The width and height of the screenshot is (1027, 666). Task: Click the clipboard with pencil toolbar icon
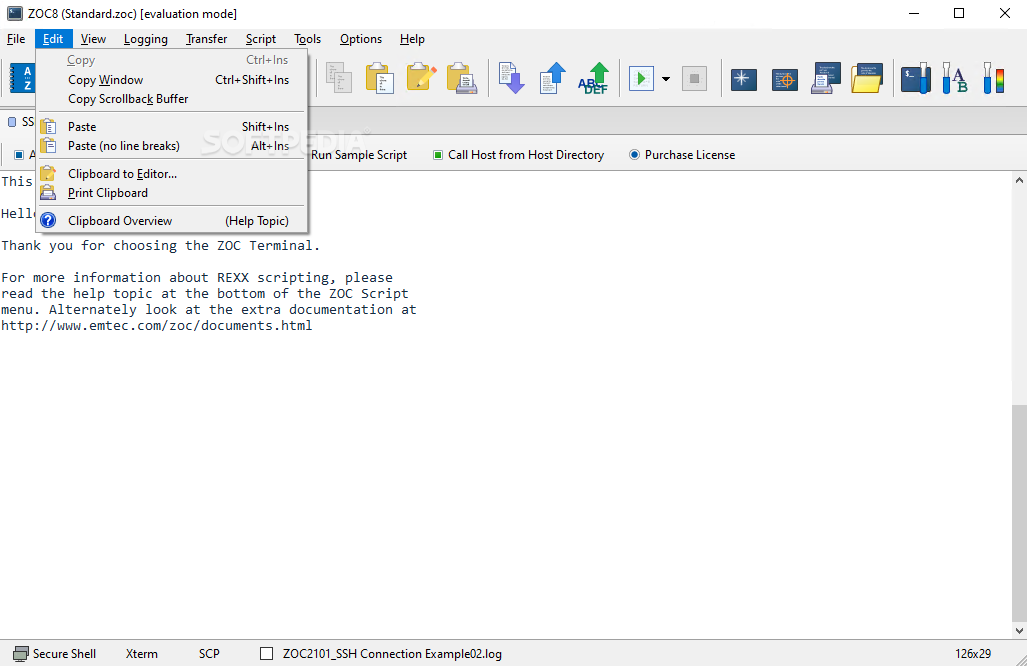pyautogui.click(x=421, y=79)
